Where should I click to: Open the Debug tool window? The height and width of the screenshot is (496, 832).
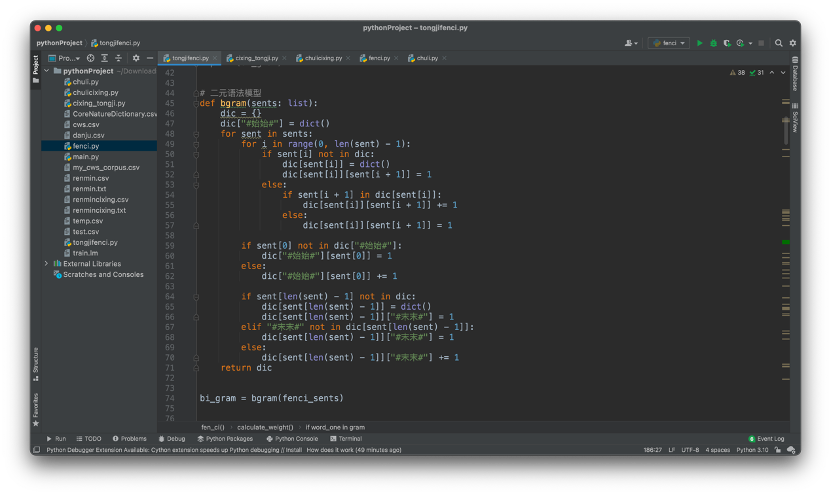pos(172,439)
